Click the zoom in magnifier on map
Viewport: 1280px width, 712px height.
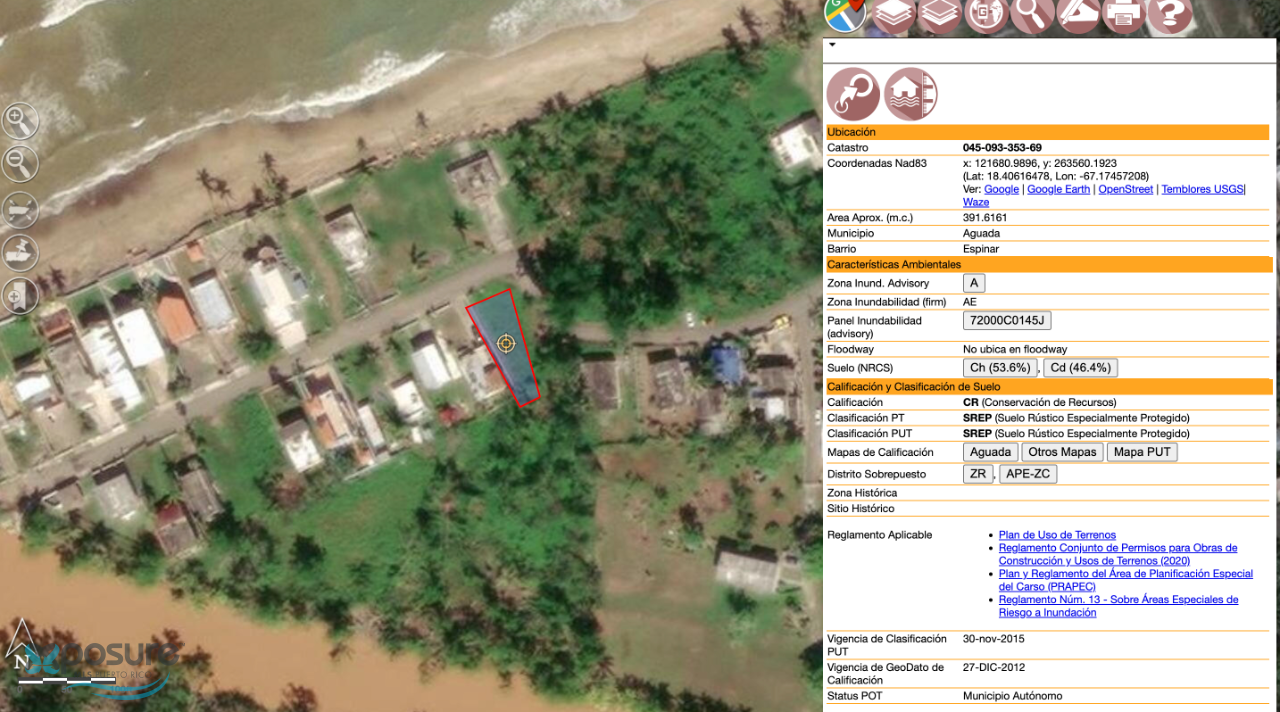tap(20, 121)
